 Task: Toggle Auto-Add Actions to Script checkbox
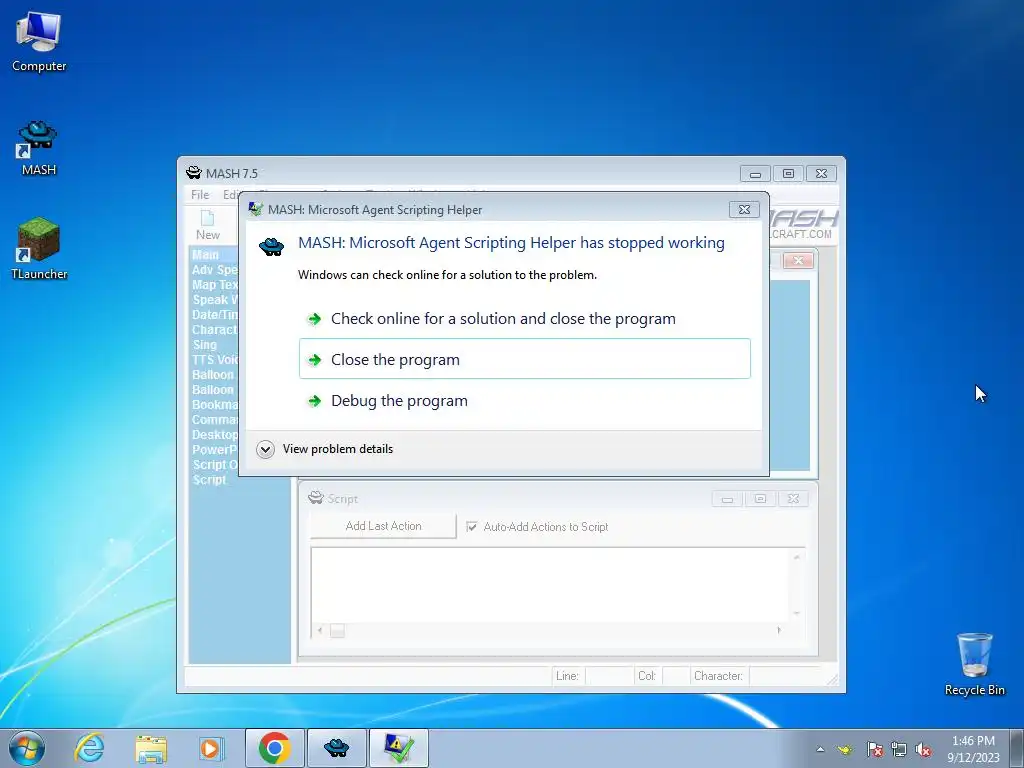472,526
